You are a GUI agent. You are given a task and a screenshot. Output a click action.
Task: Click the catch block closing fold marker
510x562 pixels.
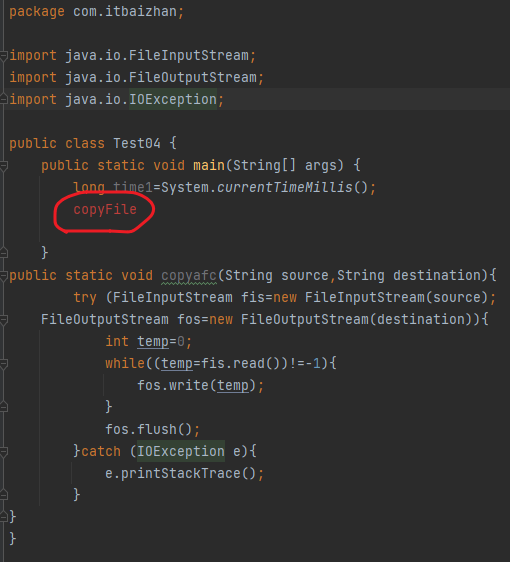3,495
